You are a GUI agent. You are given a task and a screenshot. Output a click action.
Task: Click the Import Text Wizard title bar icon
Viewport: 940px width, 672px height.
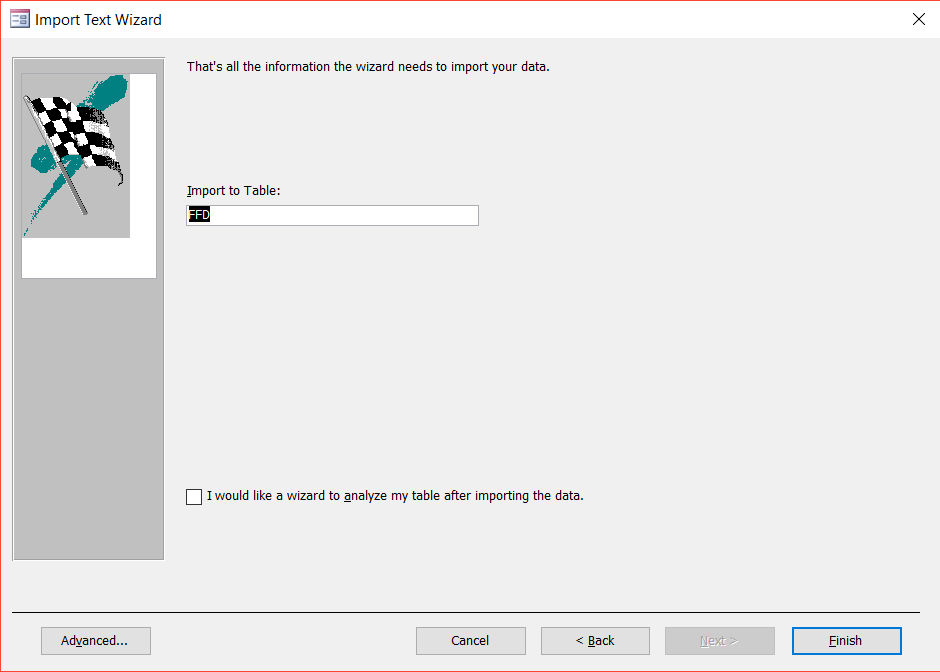coord(19,18)
